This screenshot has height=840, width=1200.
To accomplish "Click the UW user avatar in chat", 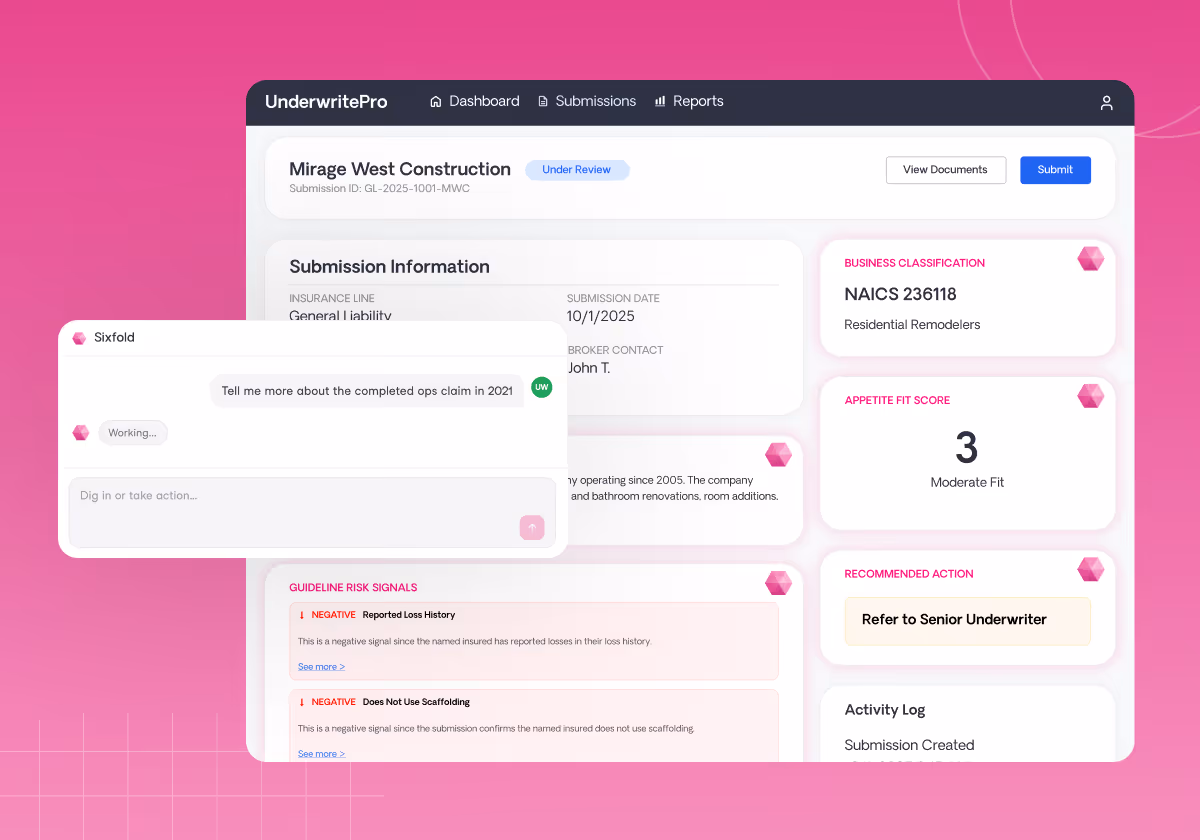I will [x=541, y=387].
